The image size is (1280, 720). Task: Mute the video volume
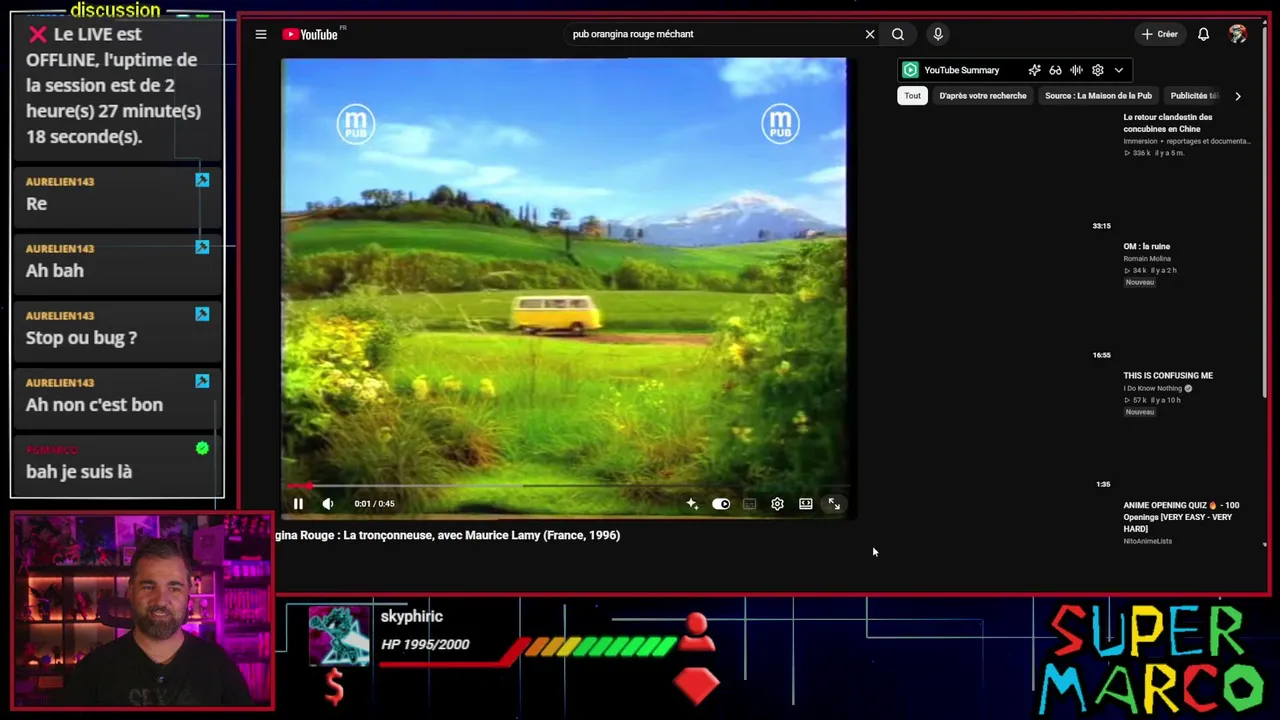coord(328,504)
